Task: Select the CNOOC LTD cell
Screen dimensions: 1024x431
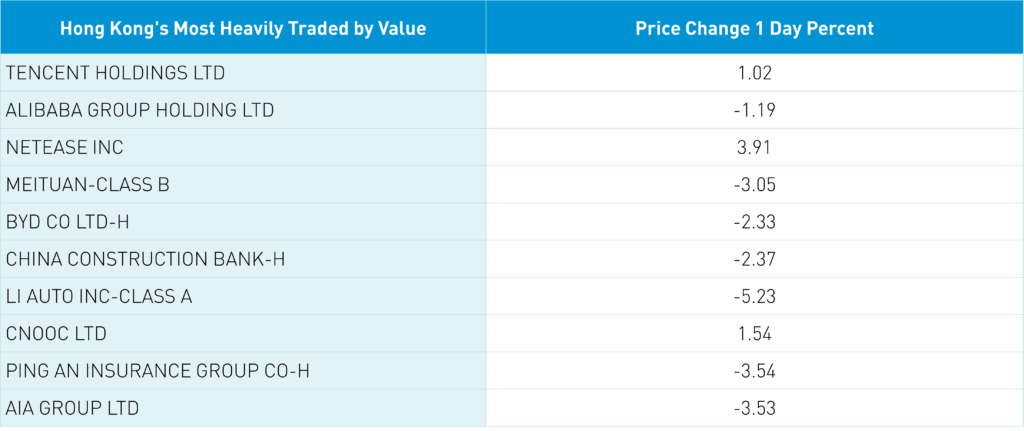Action: [56, 334]
